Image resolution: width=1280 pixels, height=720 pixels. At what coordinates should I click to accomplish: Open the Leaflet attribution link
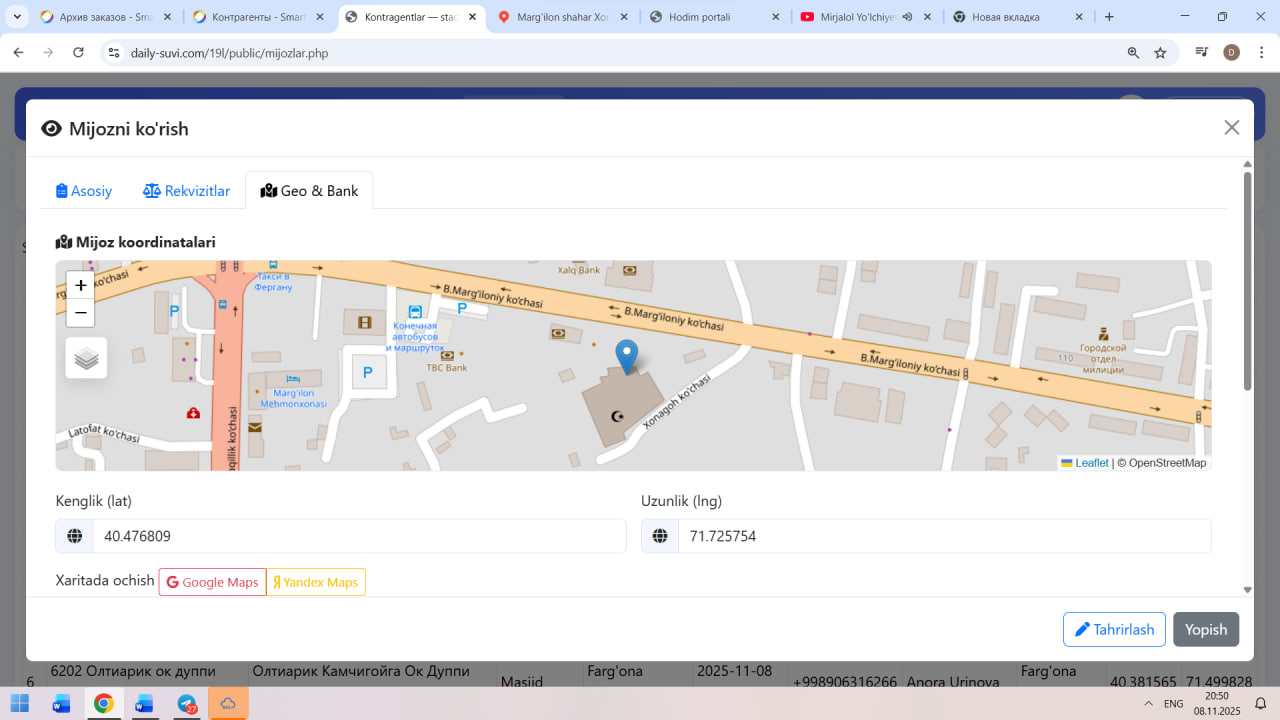tap(1091, 463)
